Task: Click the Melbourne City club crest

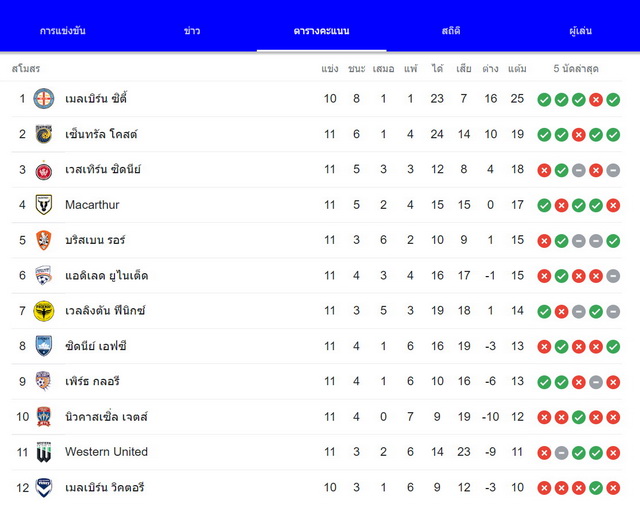Action: point(44,99)
